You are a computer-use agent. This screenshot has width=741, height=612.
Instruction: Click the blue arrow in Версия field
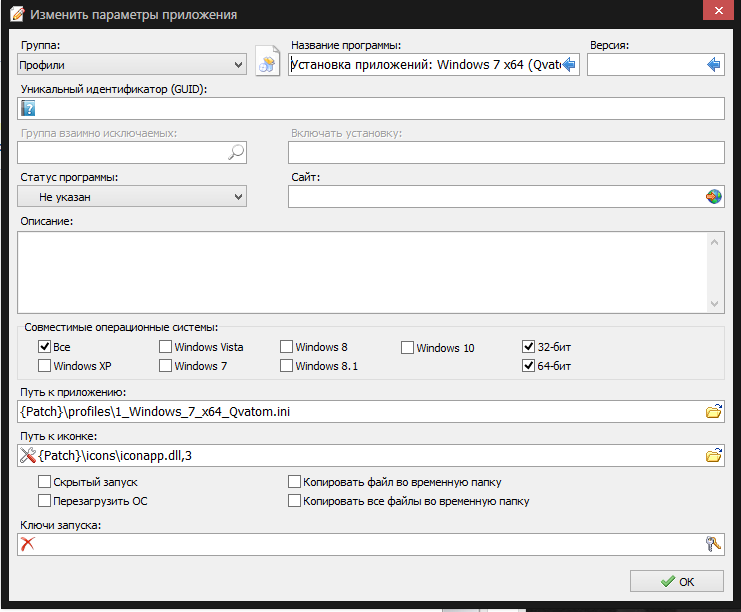click(x=714, y=65)
